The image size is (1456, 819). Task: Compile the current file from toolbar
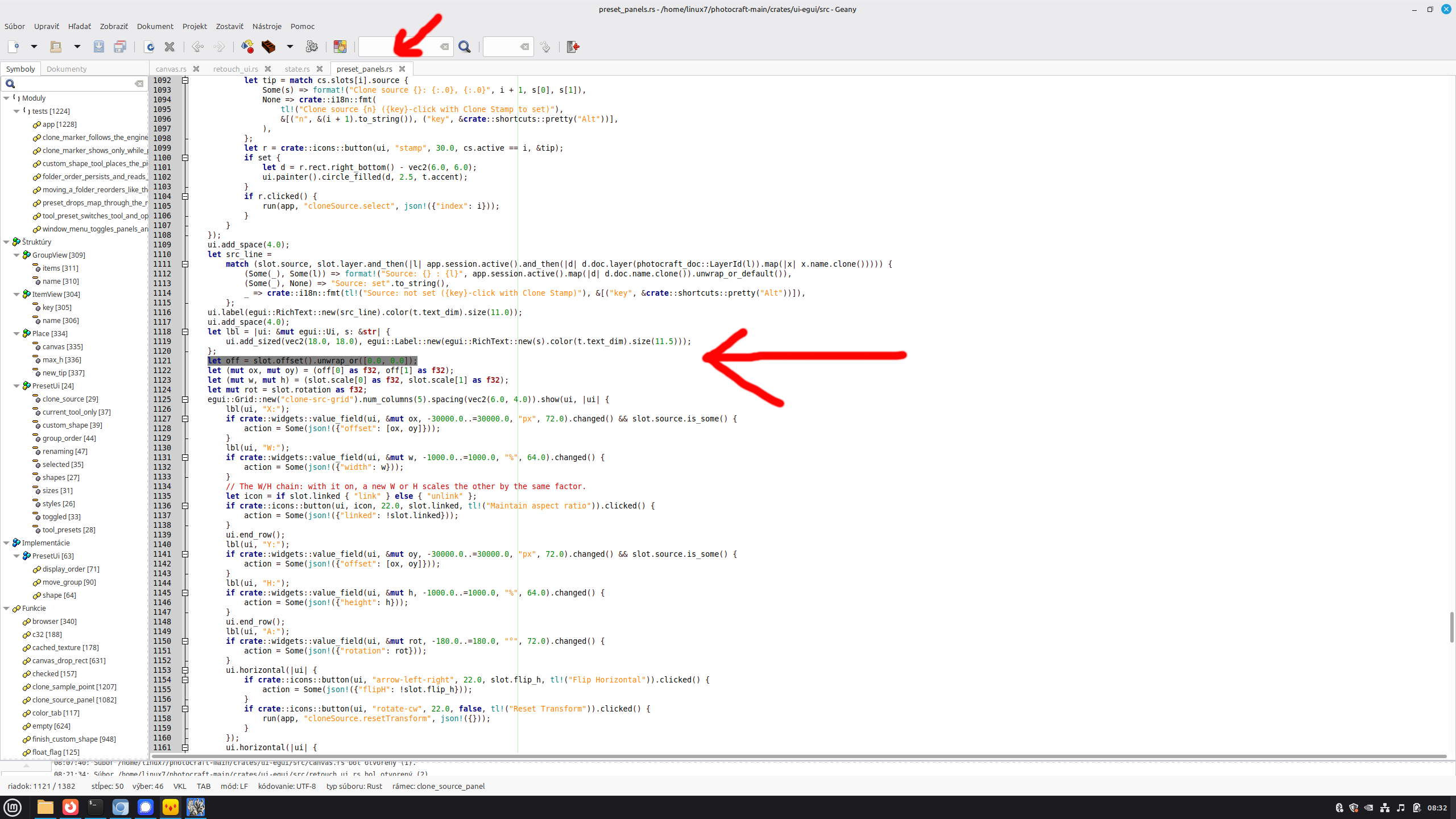pos(247,47)
